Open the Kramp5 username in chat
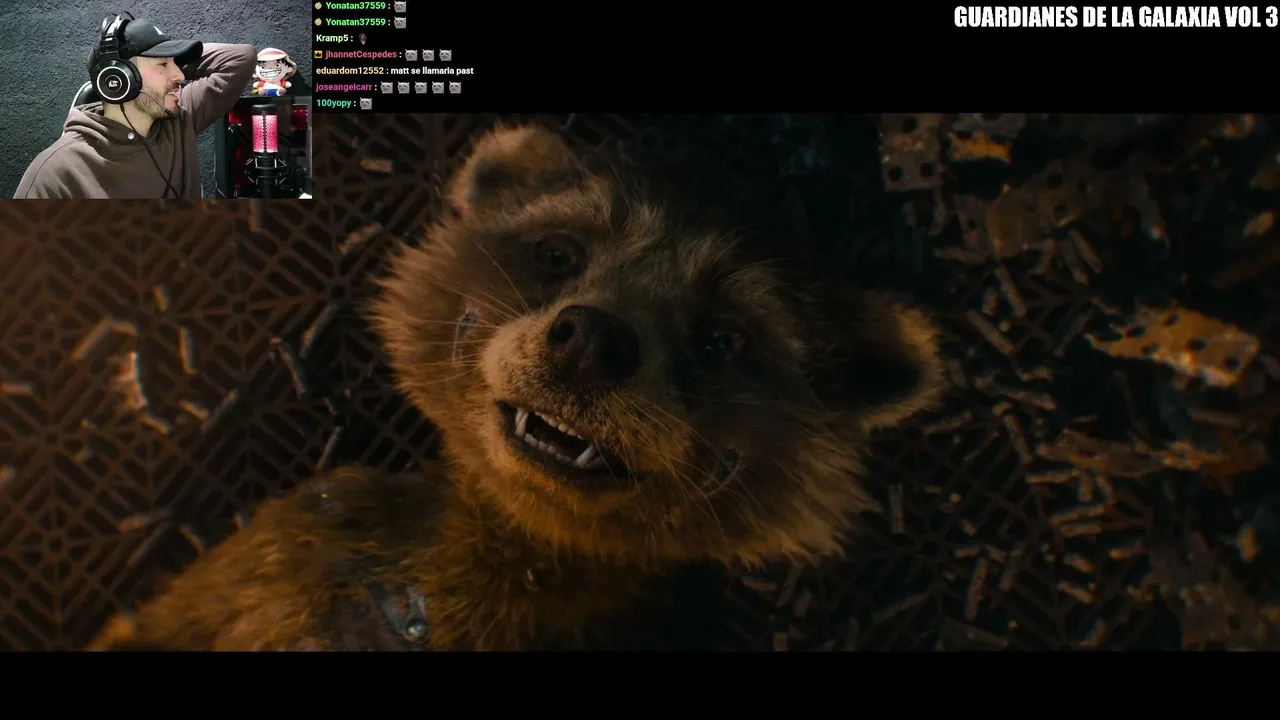The image size is (1280, 720). pos(332,39)
